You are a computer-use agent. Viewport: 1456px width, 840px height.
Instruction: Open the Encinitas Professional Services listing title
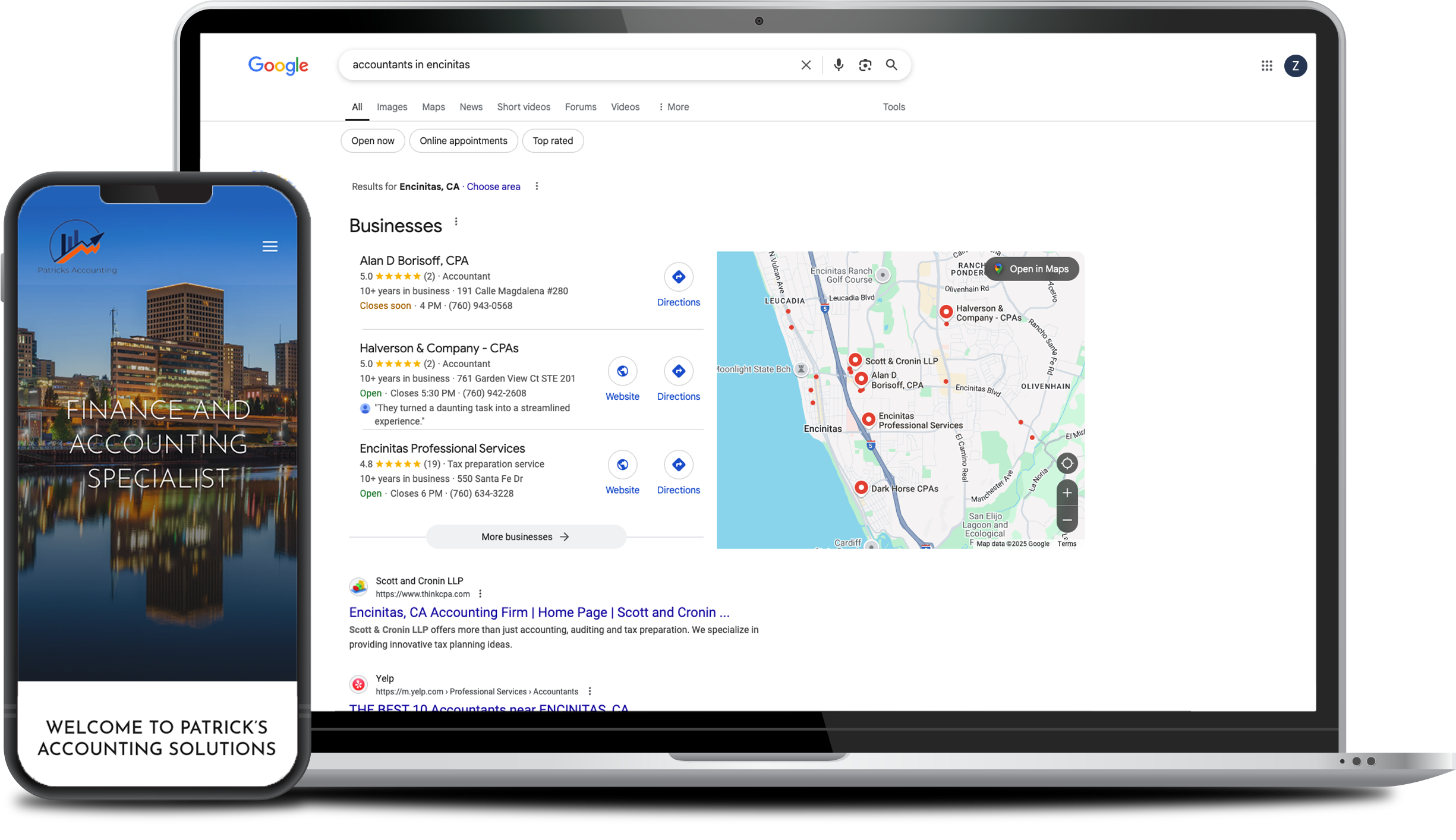[x=442, y=449]
